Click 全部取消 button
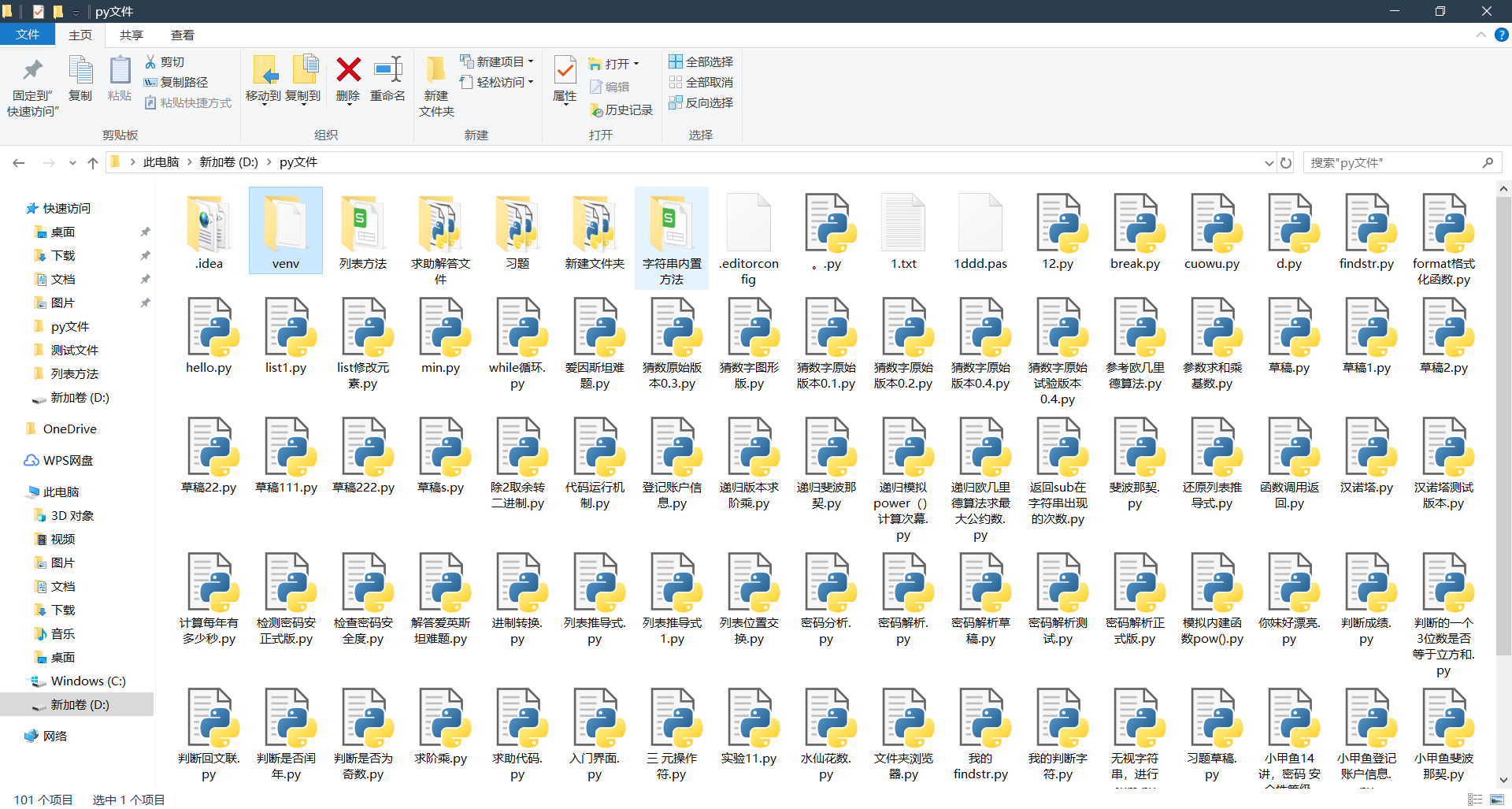The height and width of the screenshot is (809, 1512). point(701,82)
